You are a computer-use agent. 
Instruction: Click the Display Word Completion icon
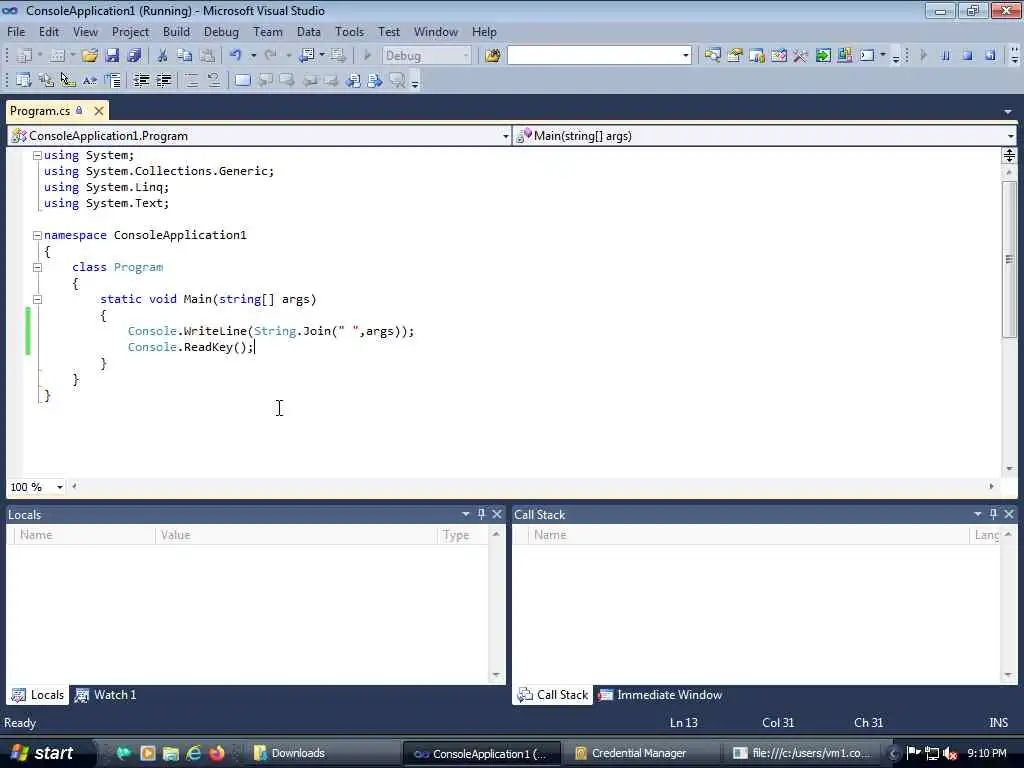89,80
